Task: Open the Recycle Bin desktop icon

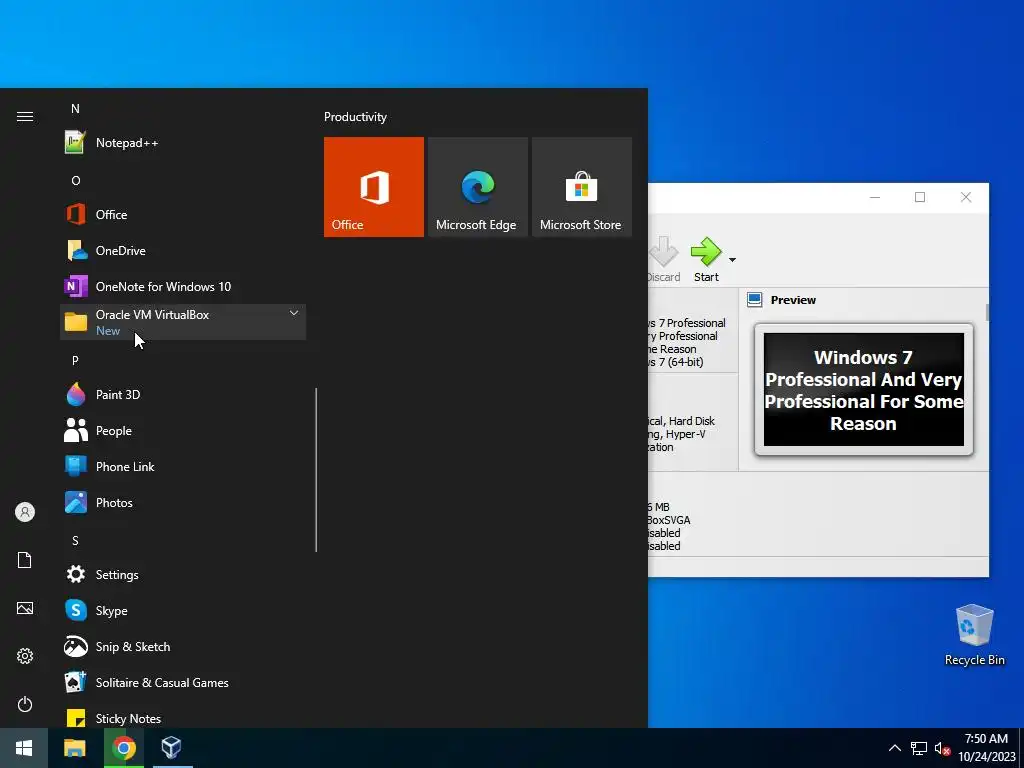Action: (974, 635)
